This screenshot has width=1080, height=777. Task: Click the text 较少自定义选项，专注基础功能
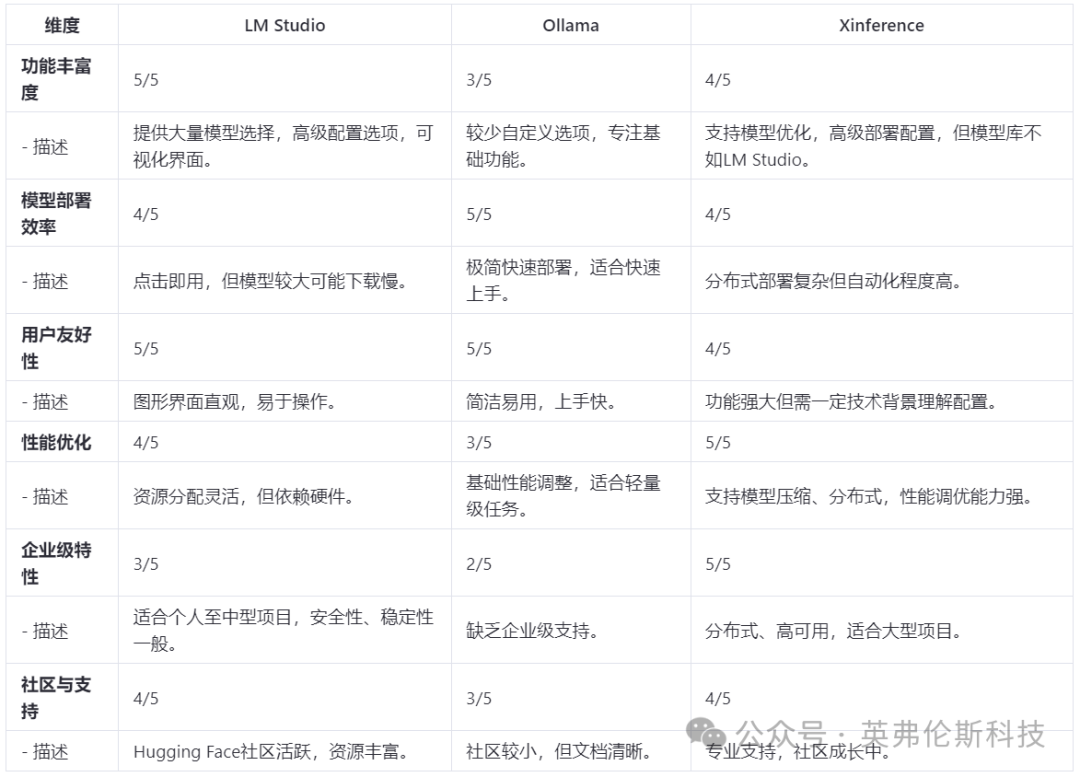click(563, 146)
